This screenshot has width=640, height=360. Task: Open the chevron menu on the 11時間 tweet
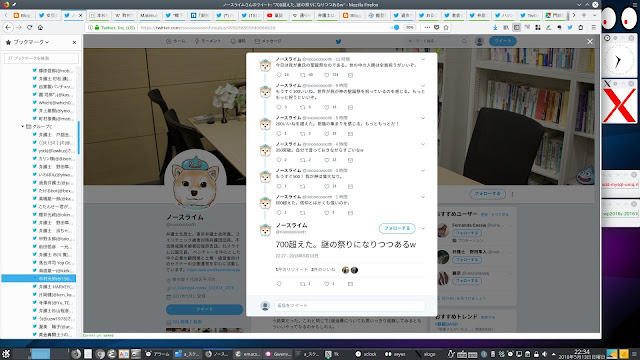tap(423, 60)
